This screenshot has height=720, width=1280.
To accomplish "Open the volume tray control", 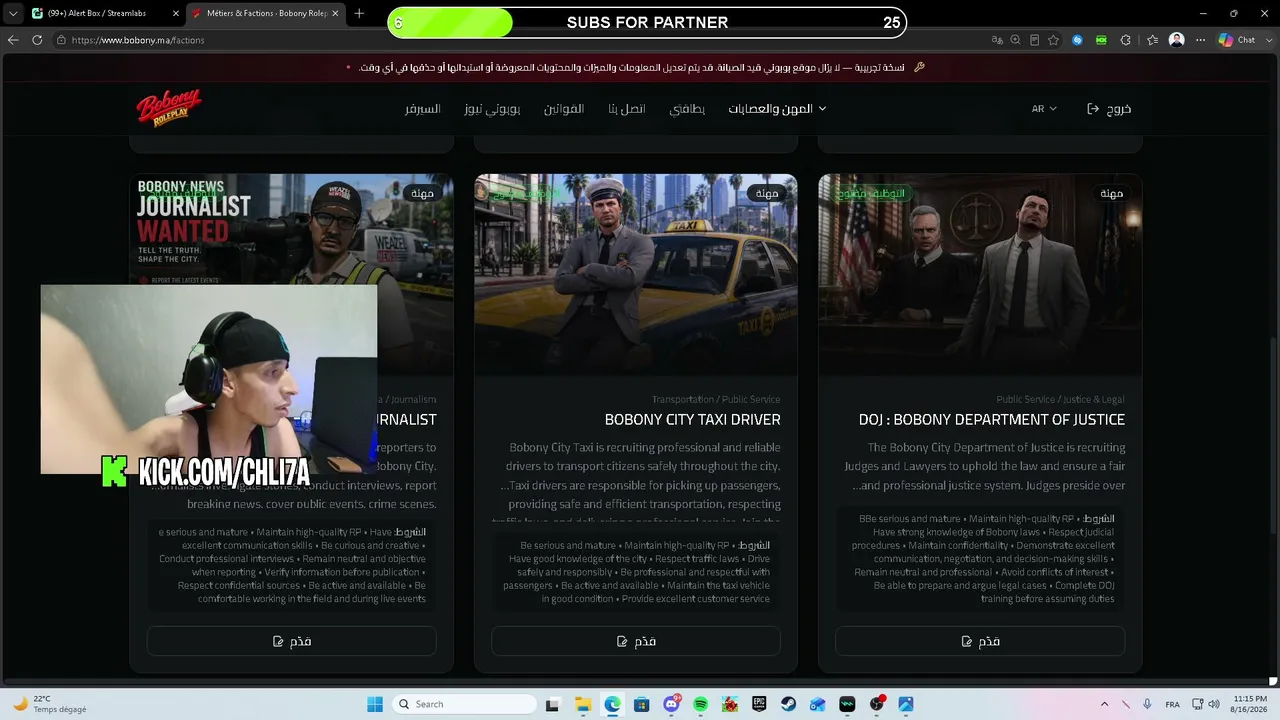I will coord(1214,704).
